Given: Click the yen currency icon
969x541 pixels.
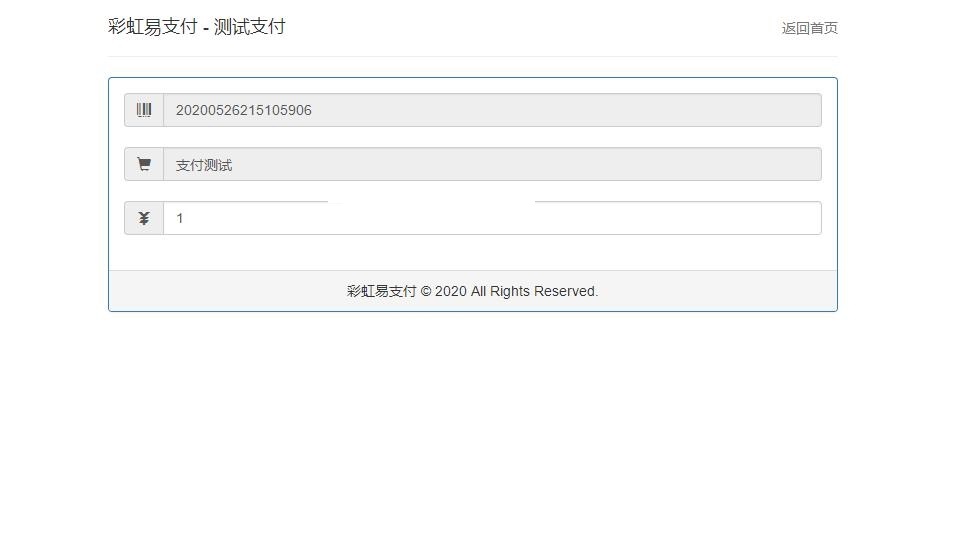Looking at the screenshot, I should click(x=144, y=218).
